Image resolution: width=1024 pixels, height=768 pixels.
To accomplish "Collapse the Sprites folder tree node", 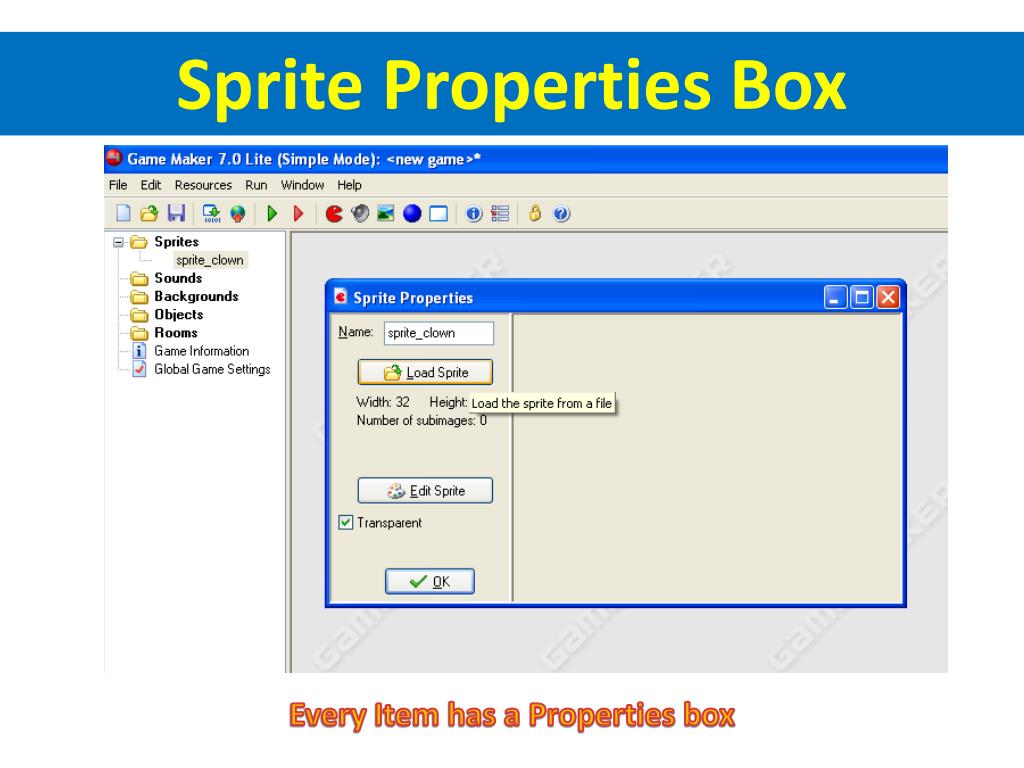I will pos(118,242).
